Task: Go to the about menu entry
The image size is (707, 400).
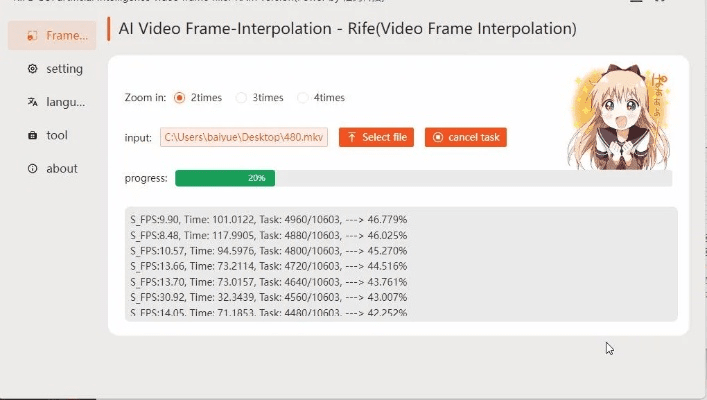Action: tap(61, 169)
